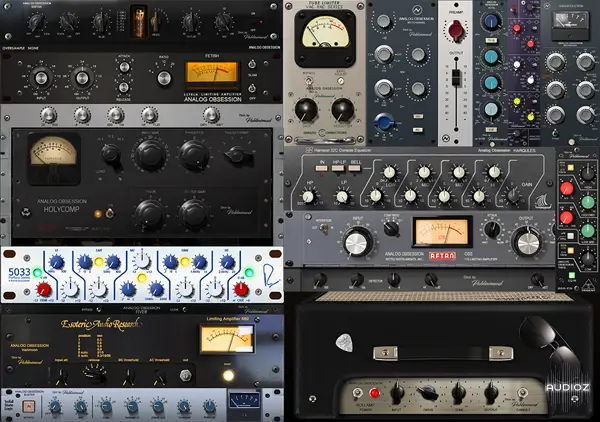Toggle the Fetish power-icon switch above the OFF label
Screen dimensions: 600x422
click(x=252, y=89)
